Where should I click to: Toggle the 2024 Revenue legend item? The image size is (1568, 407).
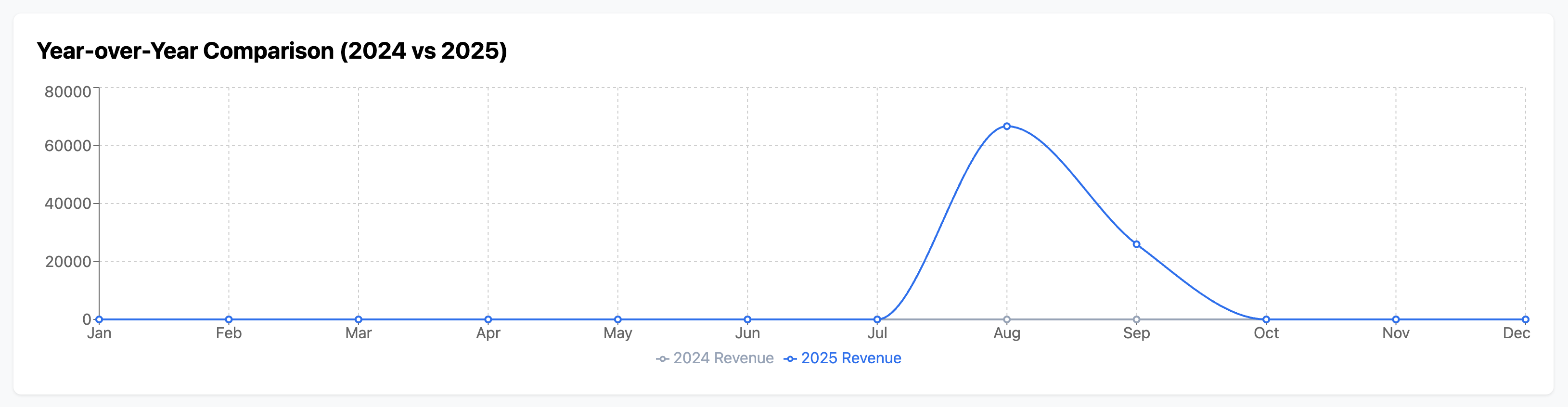(715, 358)
